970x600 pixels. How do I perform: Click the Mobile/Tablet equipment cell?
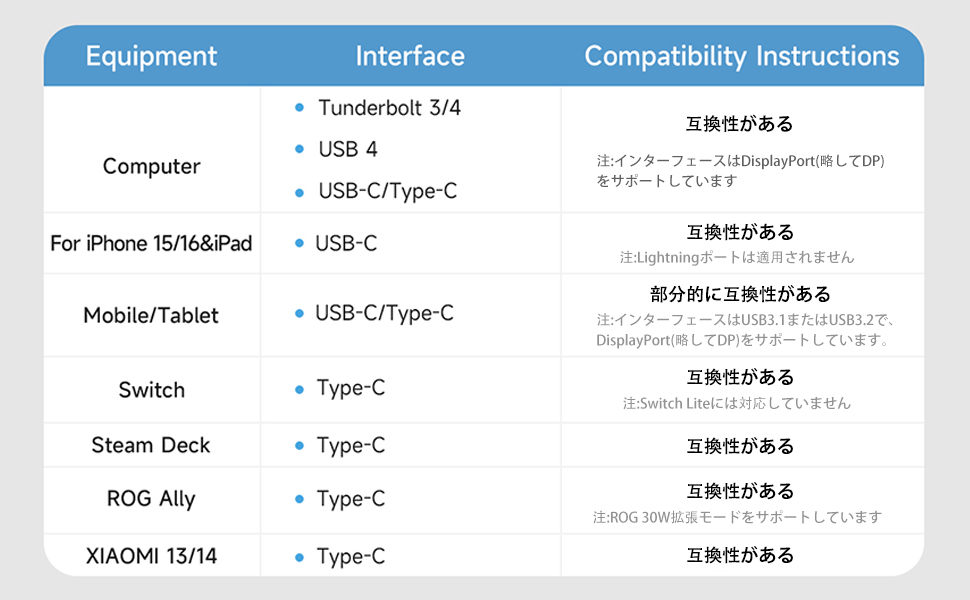[x=151, y=315]
